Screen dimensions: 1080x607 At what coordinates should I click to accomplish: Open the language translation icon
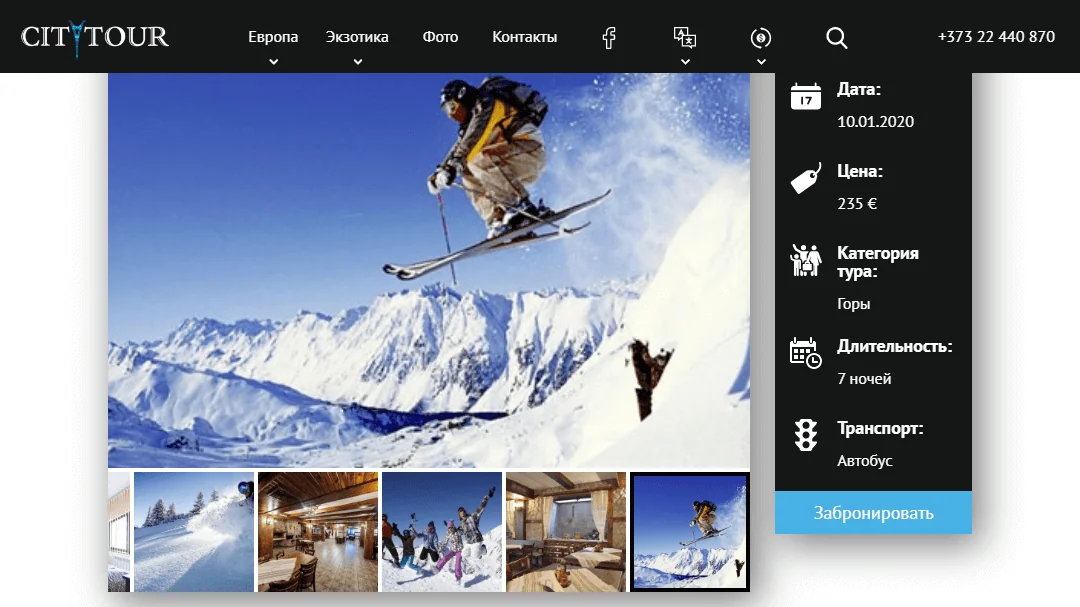tap(685, 37)
